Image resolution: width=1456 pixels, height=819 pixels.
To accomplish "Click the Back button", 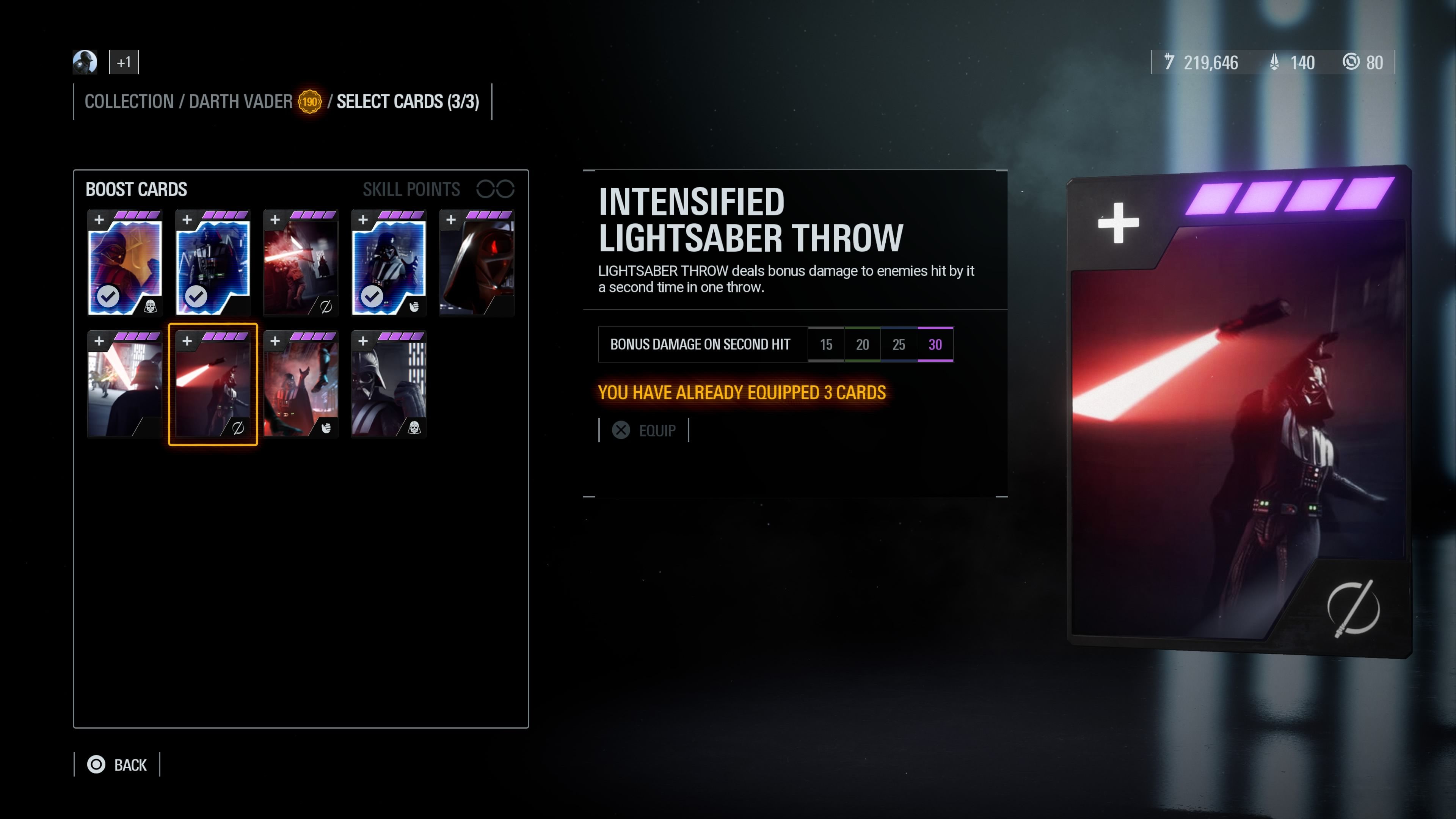I will pyautogui.click(x=118, y=764).
